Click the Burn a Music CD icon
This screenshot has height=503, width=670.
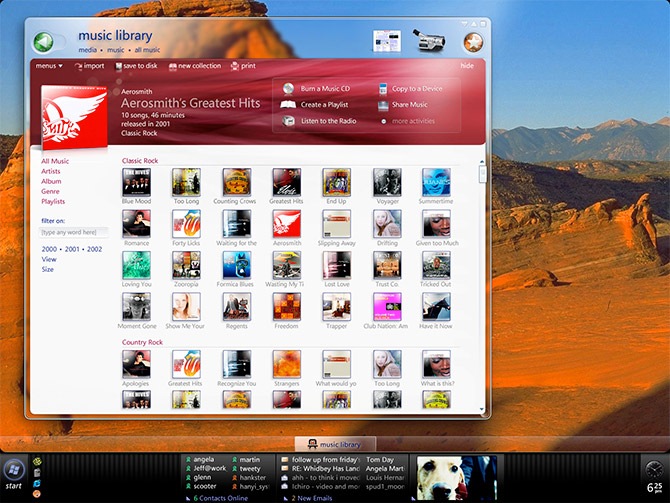pyautogui.click(x=289, y=89)
